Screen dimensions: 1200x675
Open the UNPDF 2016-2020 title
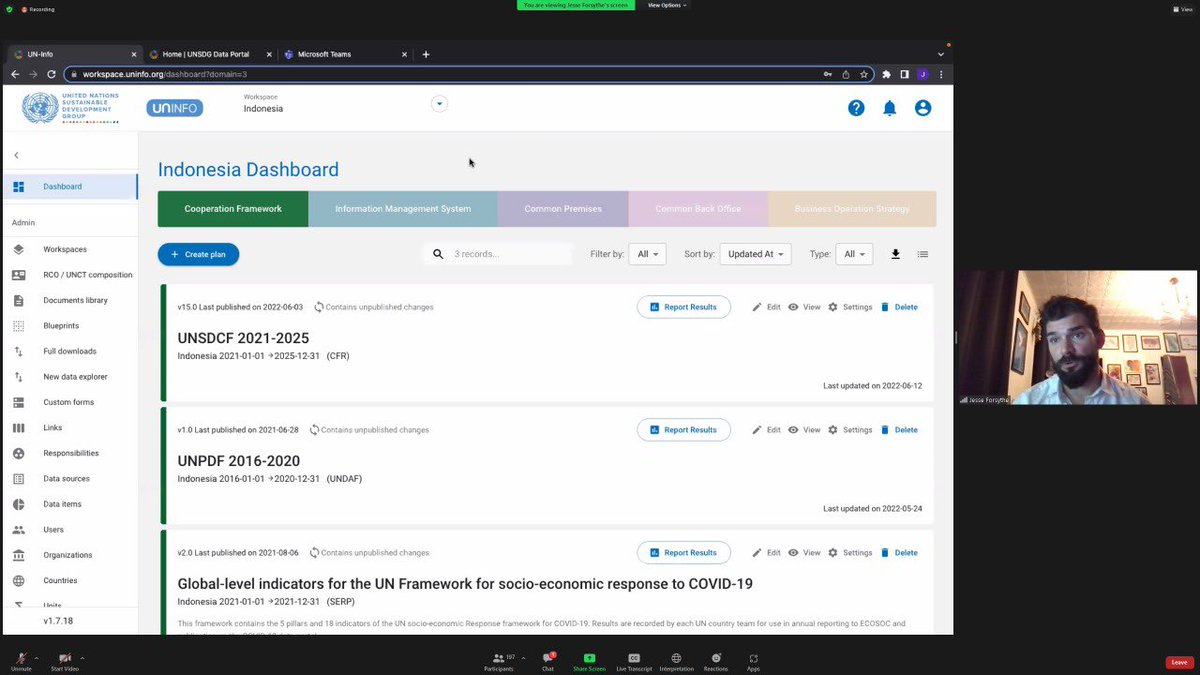click(238, 461)
